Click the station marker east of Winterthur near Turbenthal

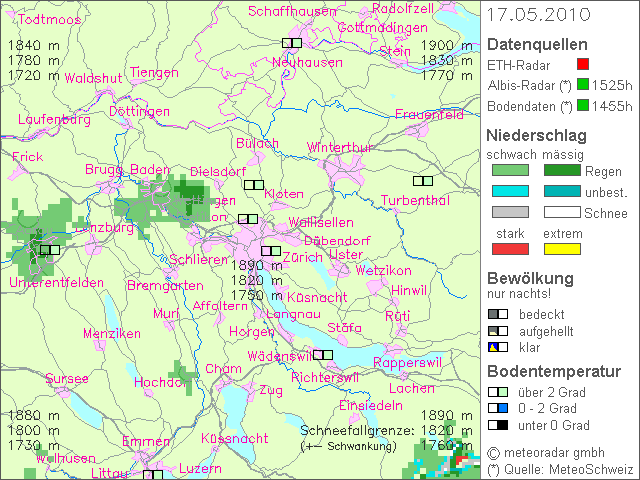(423, 180)
